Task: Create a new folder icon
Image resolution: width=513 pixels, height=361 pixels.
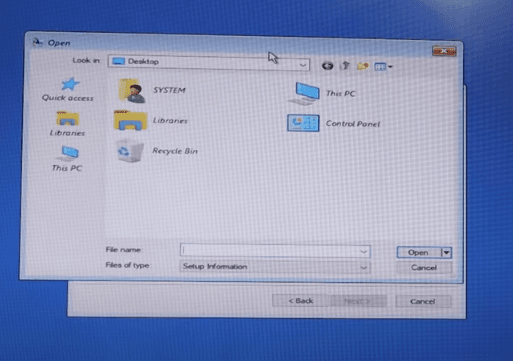Action: pyautogui.click(x=363, y=66)
